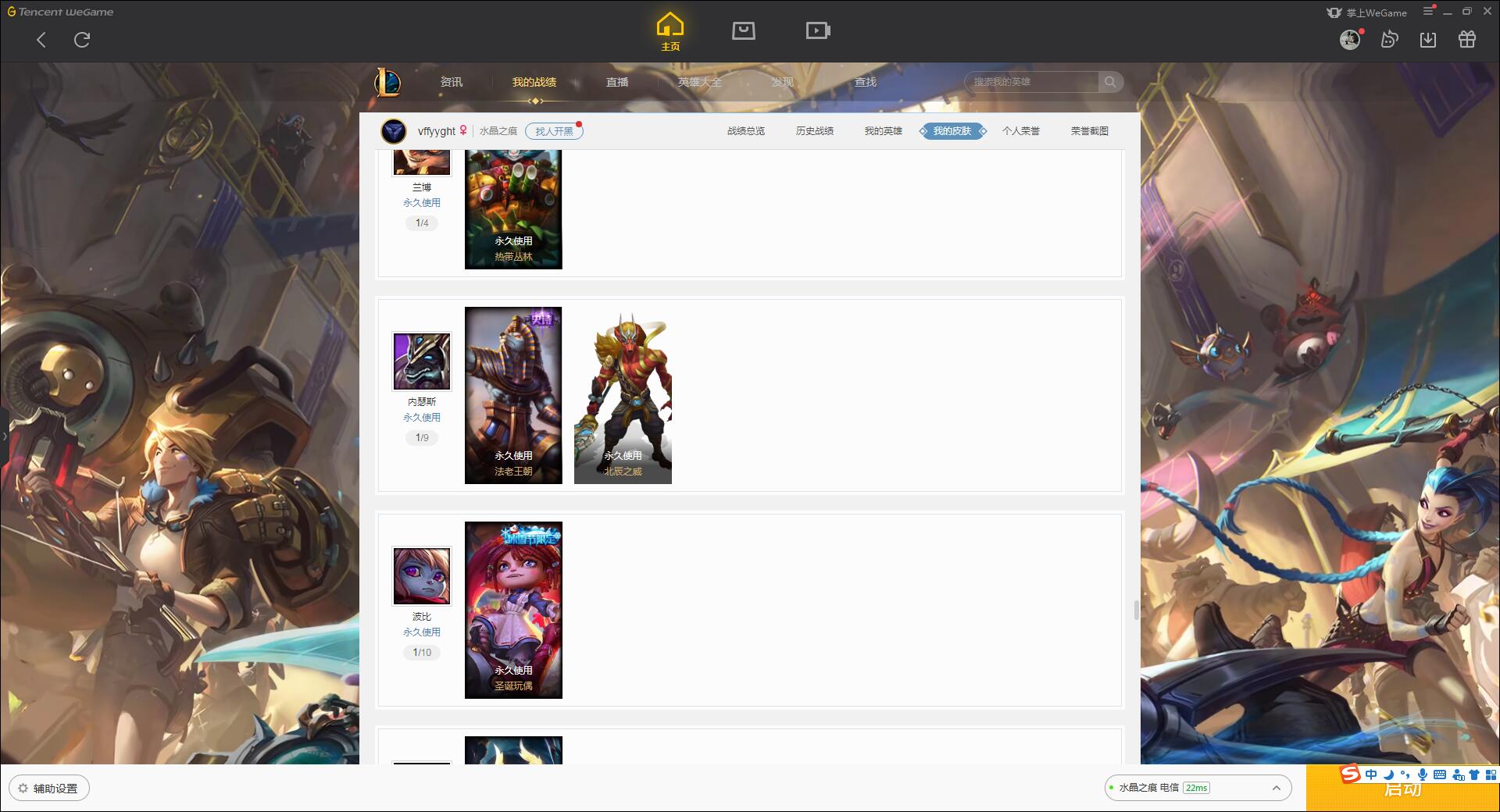Open the 荣誉截图 section
Screen dimensions: 1500x812
1090,131
